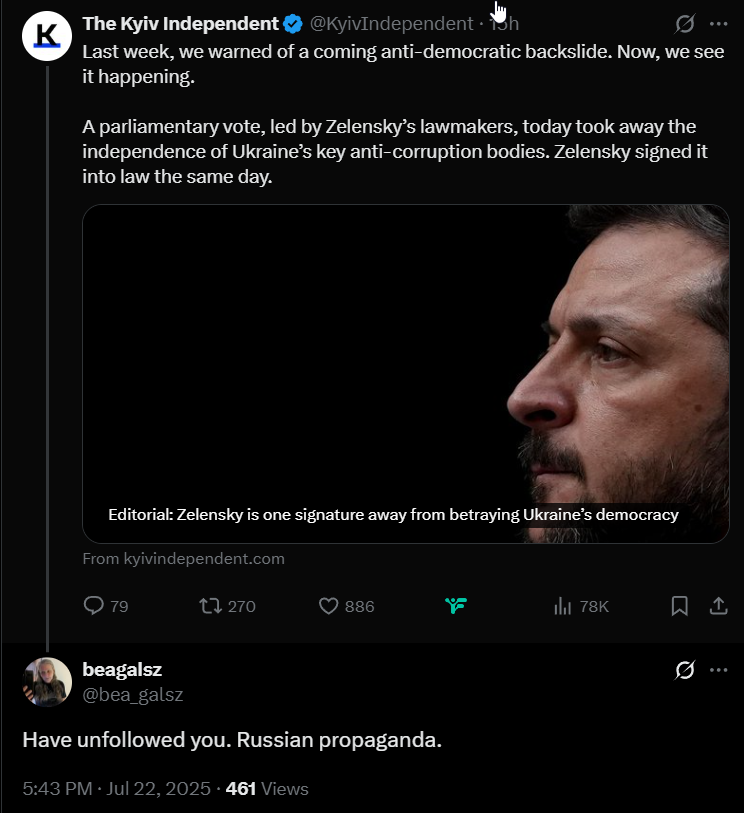Share the Kyiv Independent post
This screenshot has width=744, height=813.
click(x=719, y=606)
